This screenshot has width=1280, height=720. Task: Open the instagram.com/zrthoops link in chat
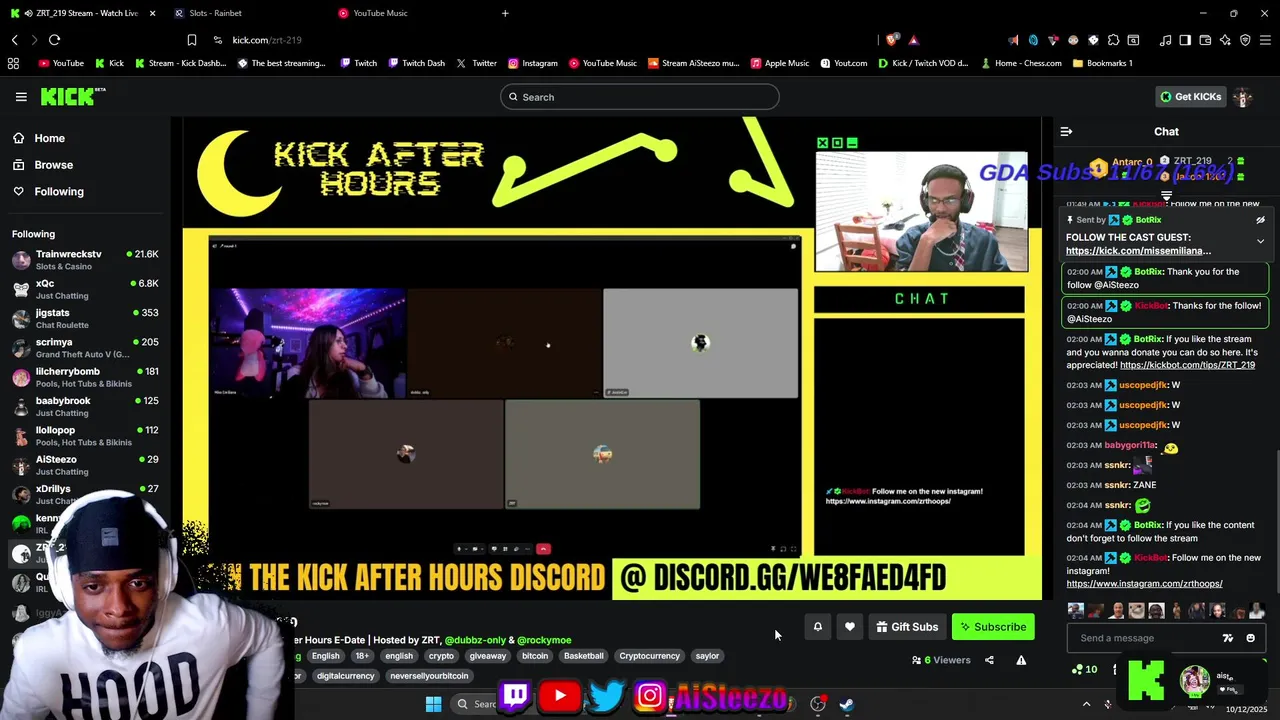pyautogui.click(x=1144, y=584)
